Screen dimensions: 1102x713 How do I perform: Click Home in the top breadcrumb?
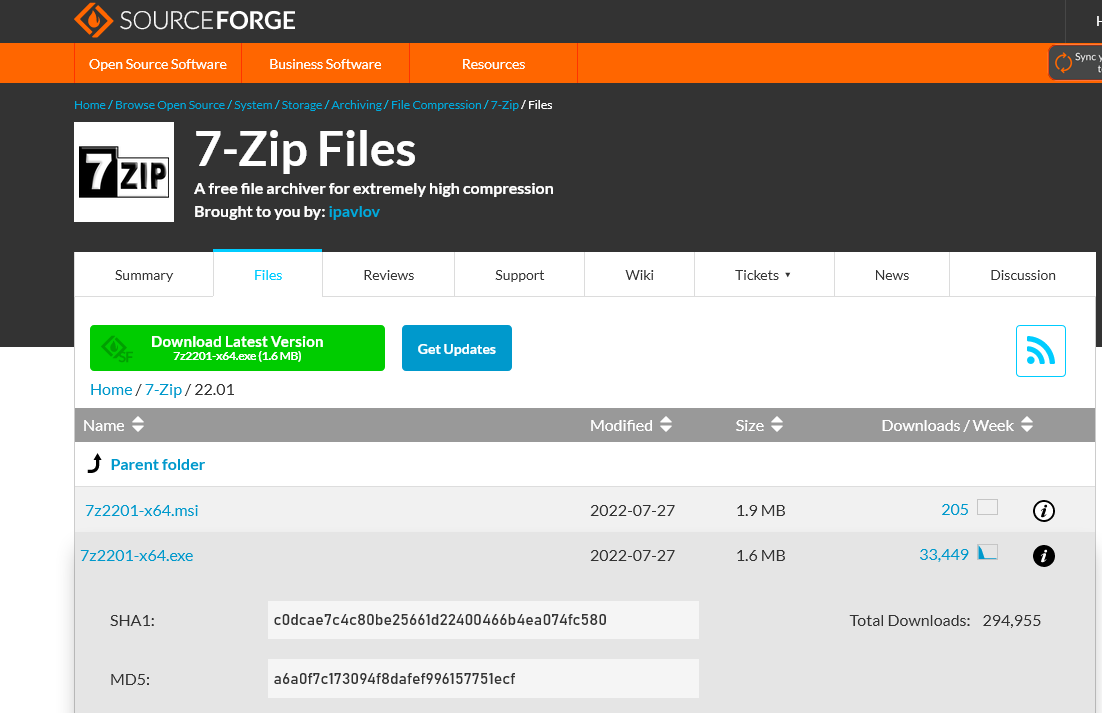click(x=90, y=105)
